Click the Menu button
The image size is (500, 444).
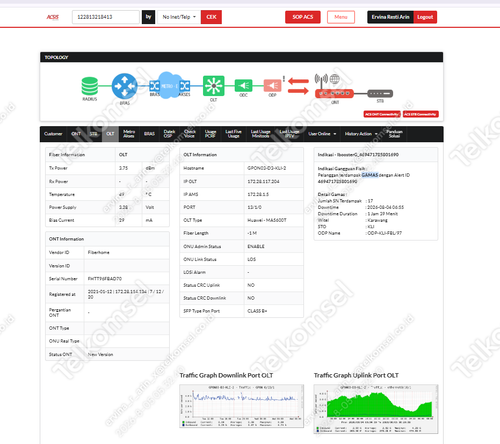coord(341,17)
